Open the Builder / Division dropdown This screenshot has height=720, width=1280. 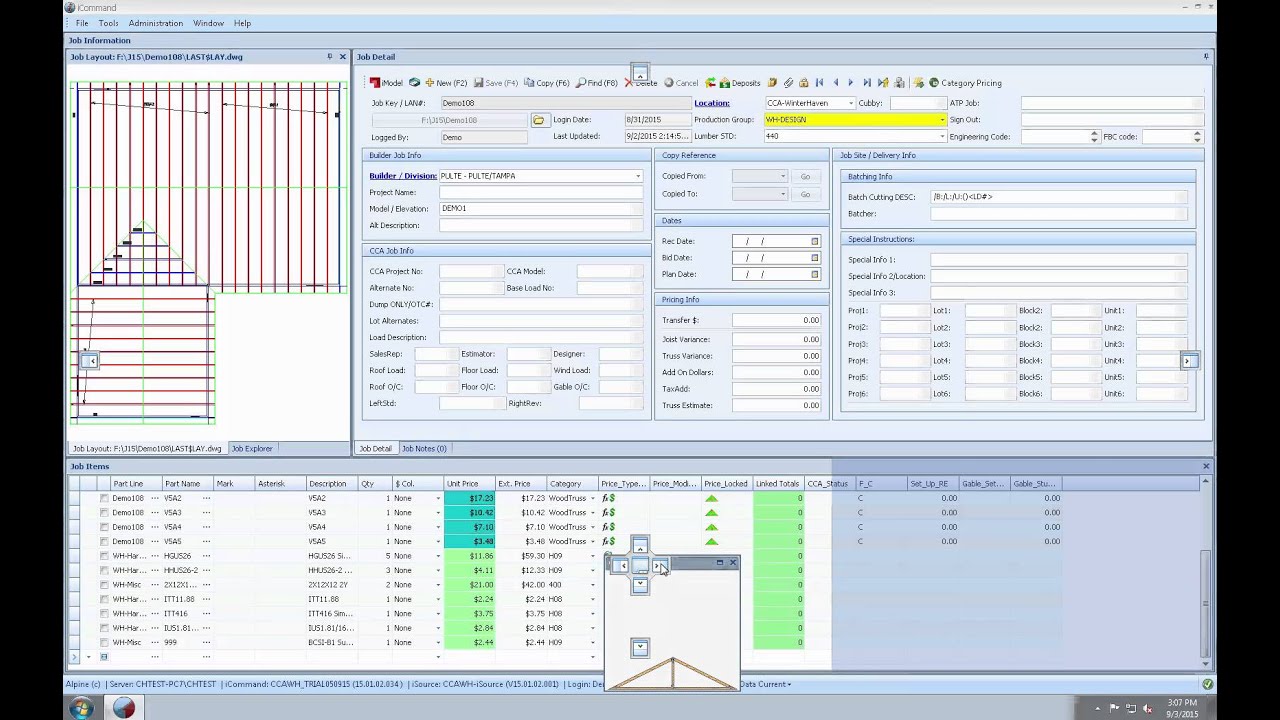click(x=638, y=176)
